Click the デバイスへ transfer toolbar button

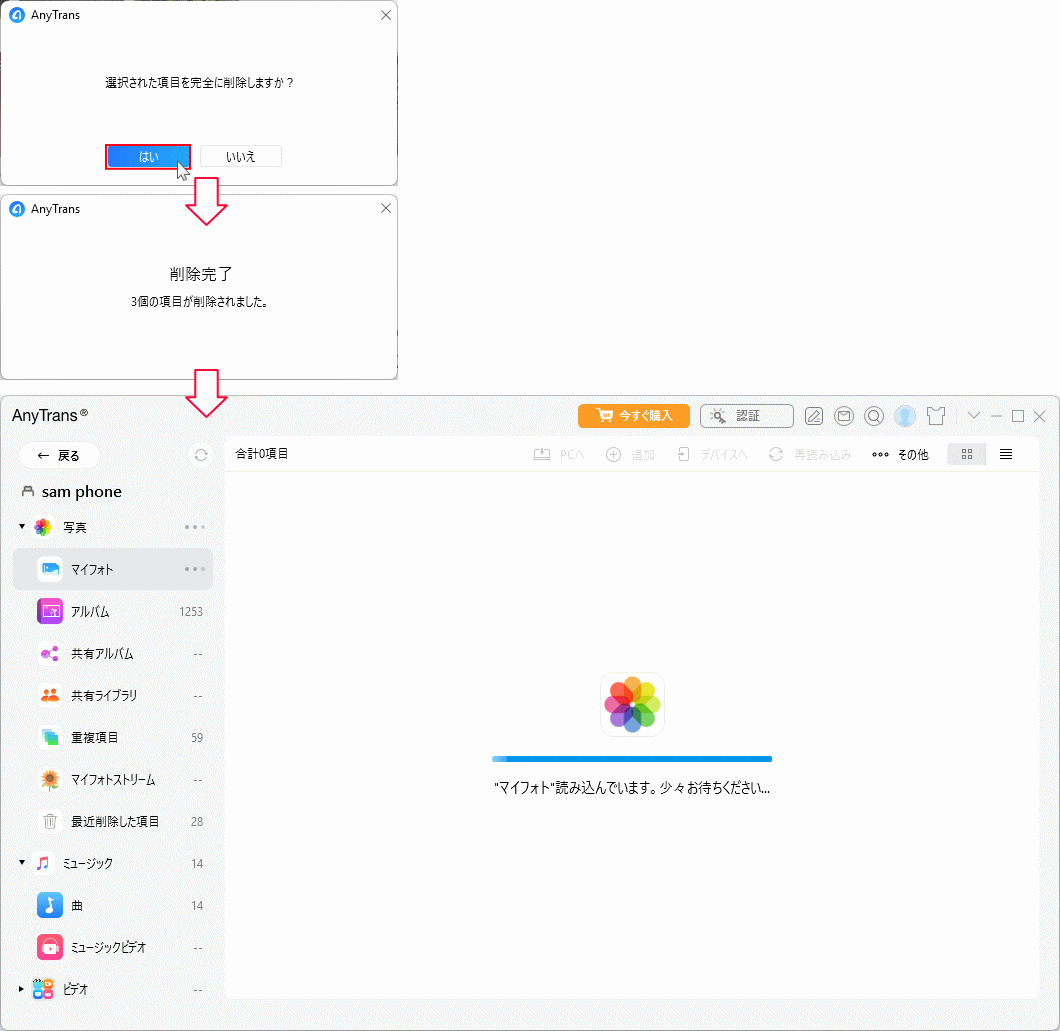pos(712,454)
